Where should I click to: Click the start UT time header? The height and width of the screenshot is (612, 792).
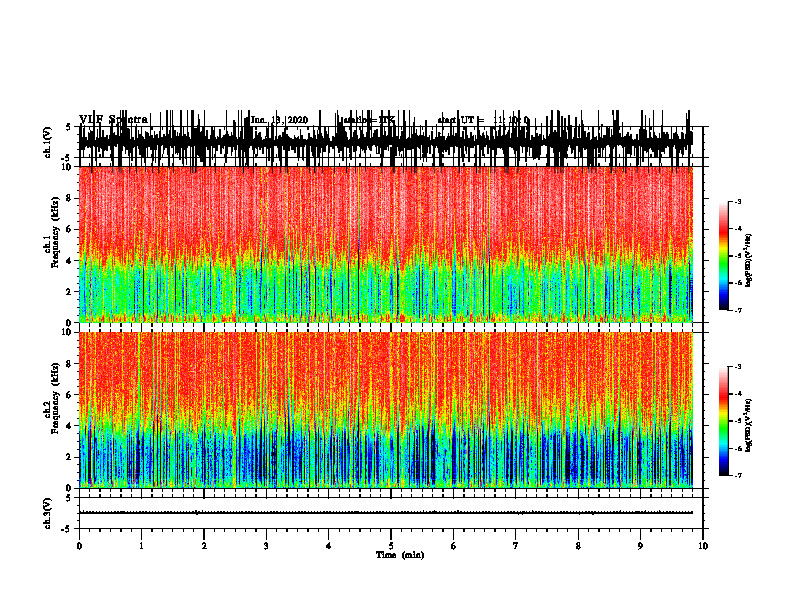483,120
